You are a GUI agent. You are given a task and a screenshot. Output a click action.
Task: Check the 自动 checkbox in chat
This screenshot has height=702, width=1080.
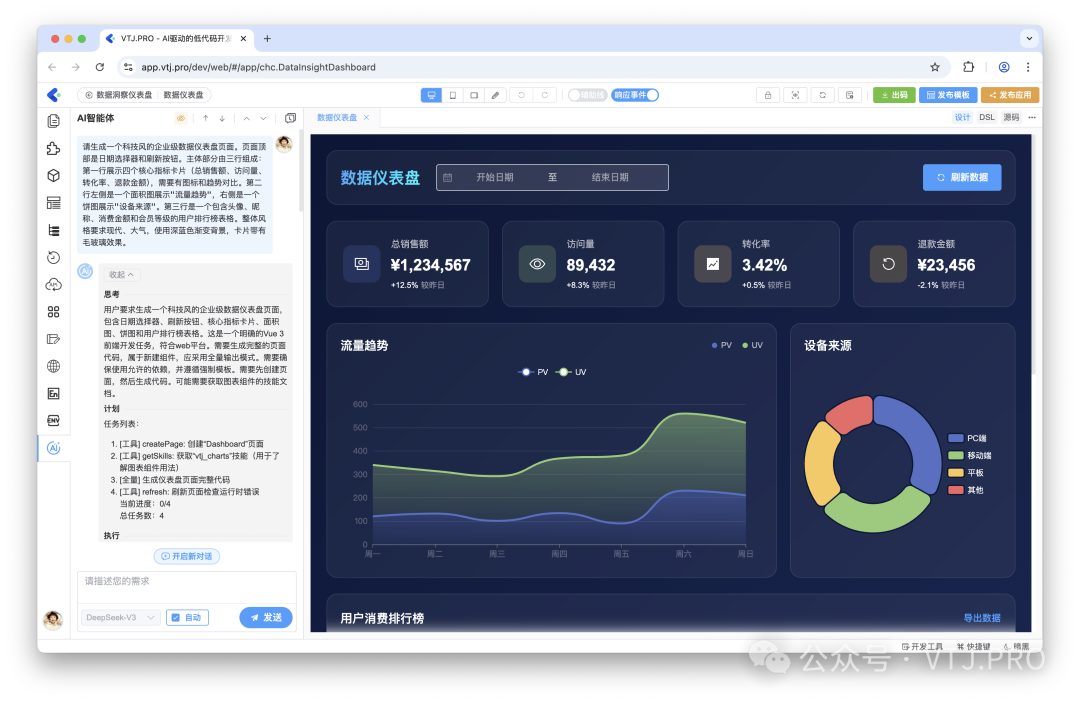point(175,618)
